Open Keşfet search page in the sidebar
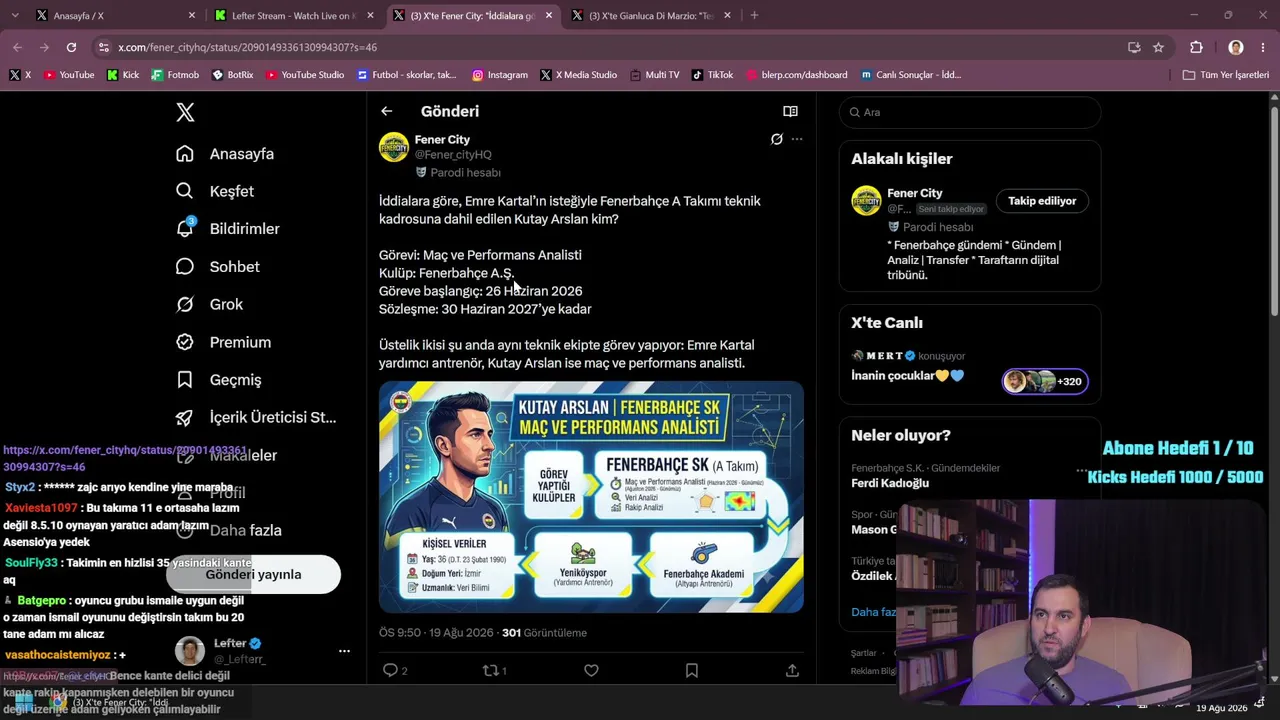The width and height of the screenshot is (1280, 720). click(215, 191)
